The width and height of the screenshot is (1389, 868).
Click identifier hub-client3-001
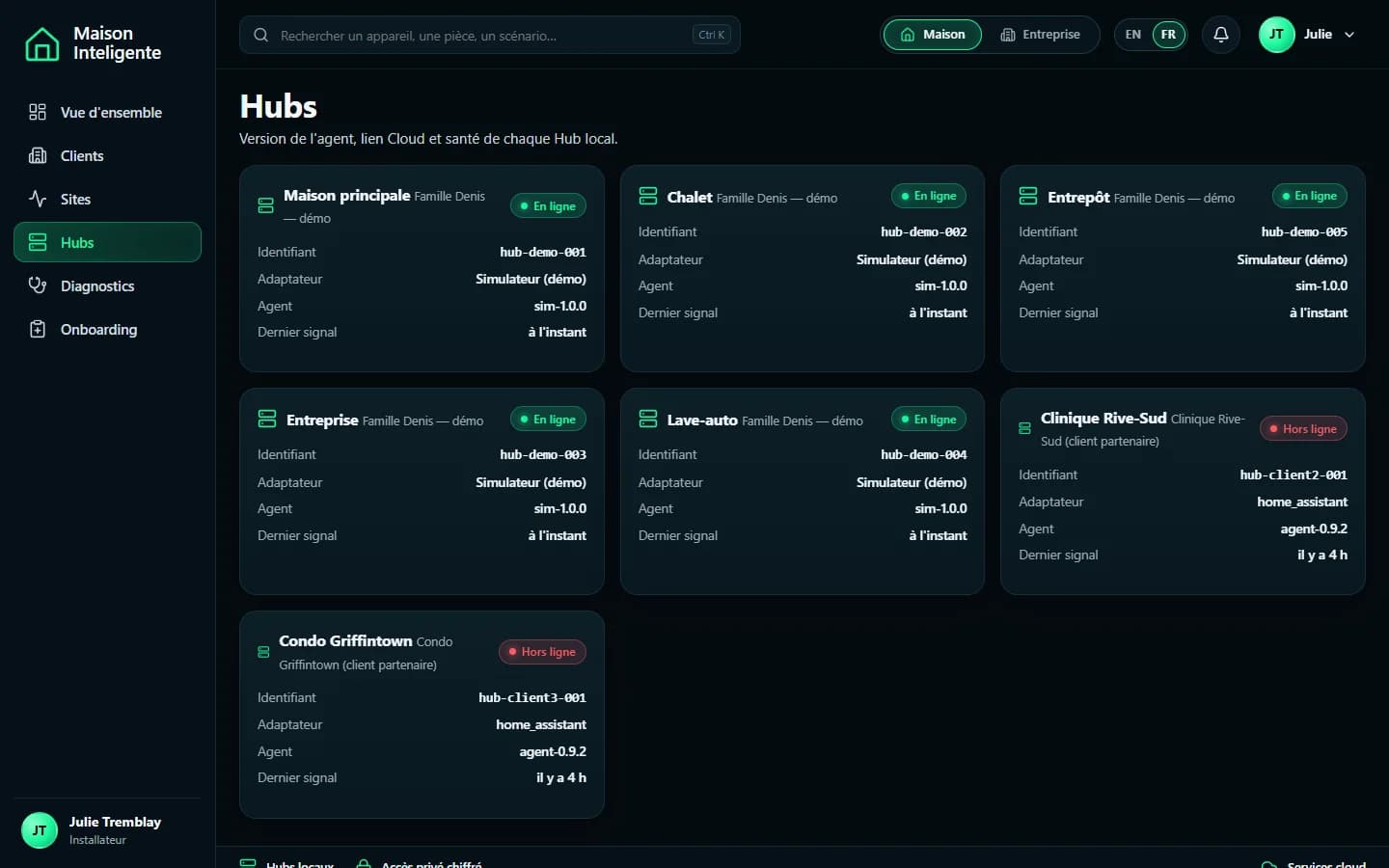pos(532,697)
